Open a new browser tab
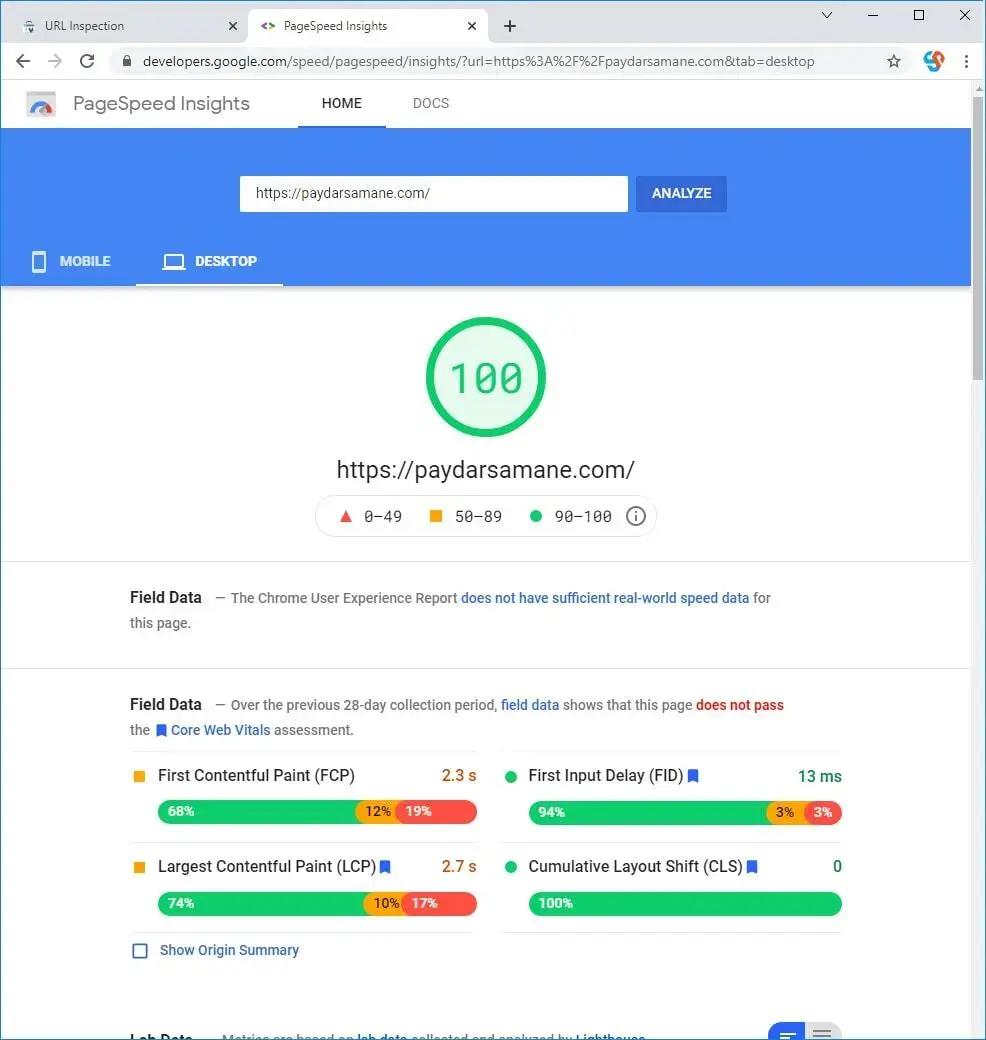Viewport: 986px width, 1040px height. pyautogui.click(x=510, y=26)
